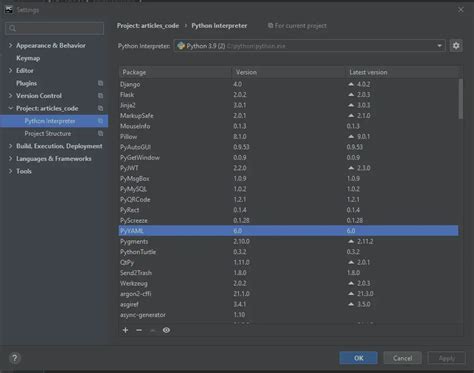This screenshot has height=373, width=474.
Task: Click upgrade arrow next to PyJWT 2.3.0
Action: [351, 168]
